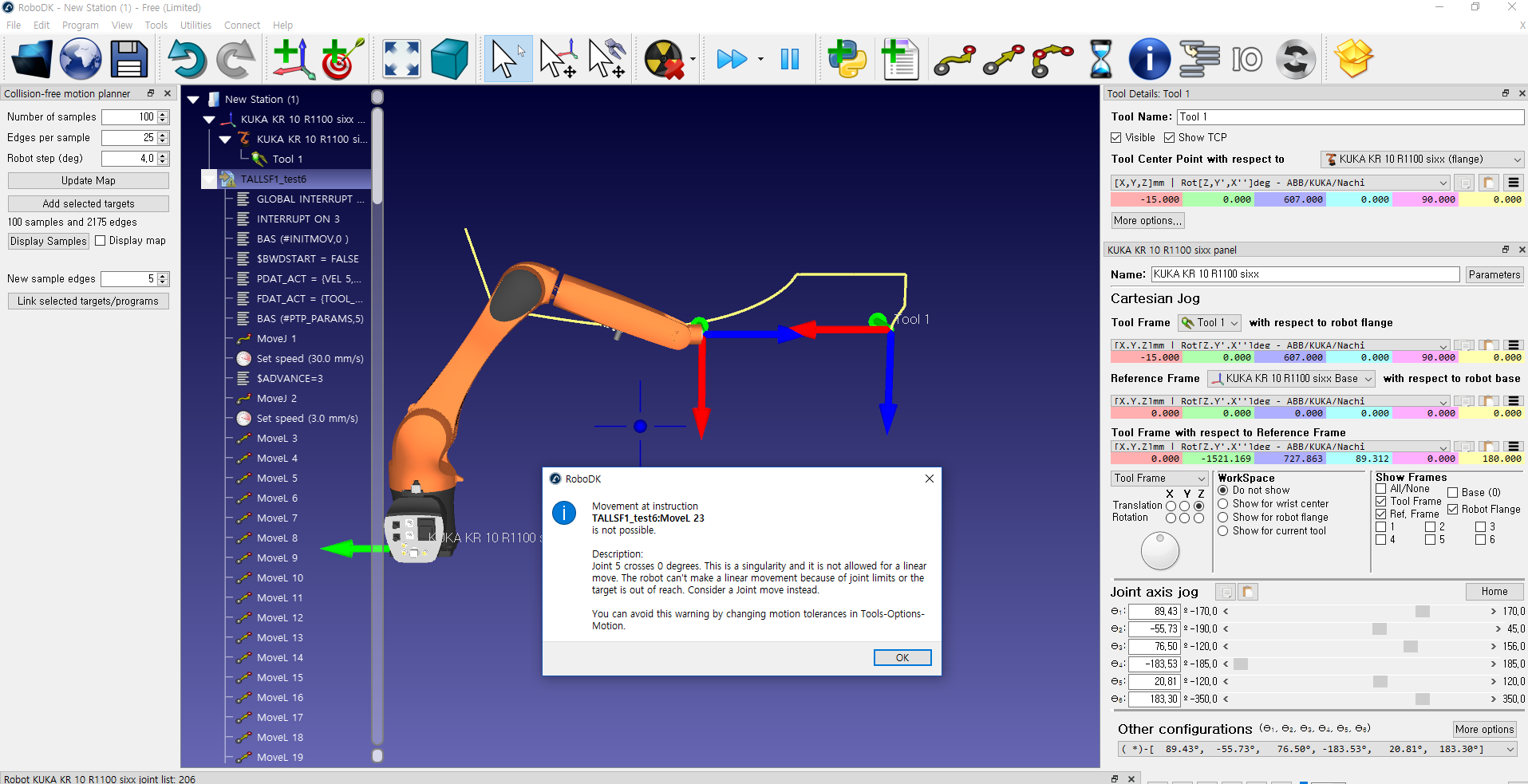1528x784 pixels.
Task: Collapse the New Station (1) tree node
Action: click(193, 100)
